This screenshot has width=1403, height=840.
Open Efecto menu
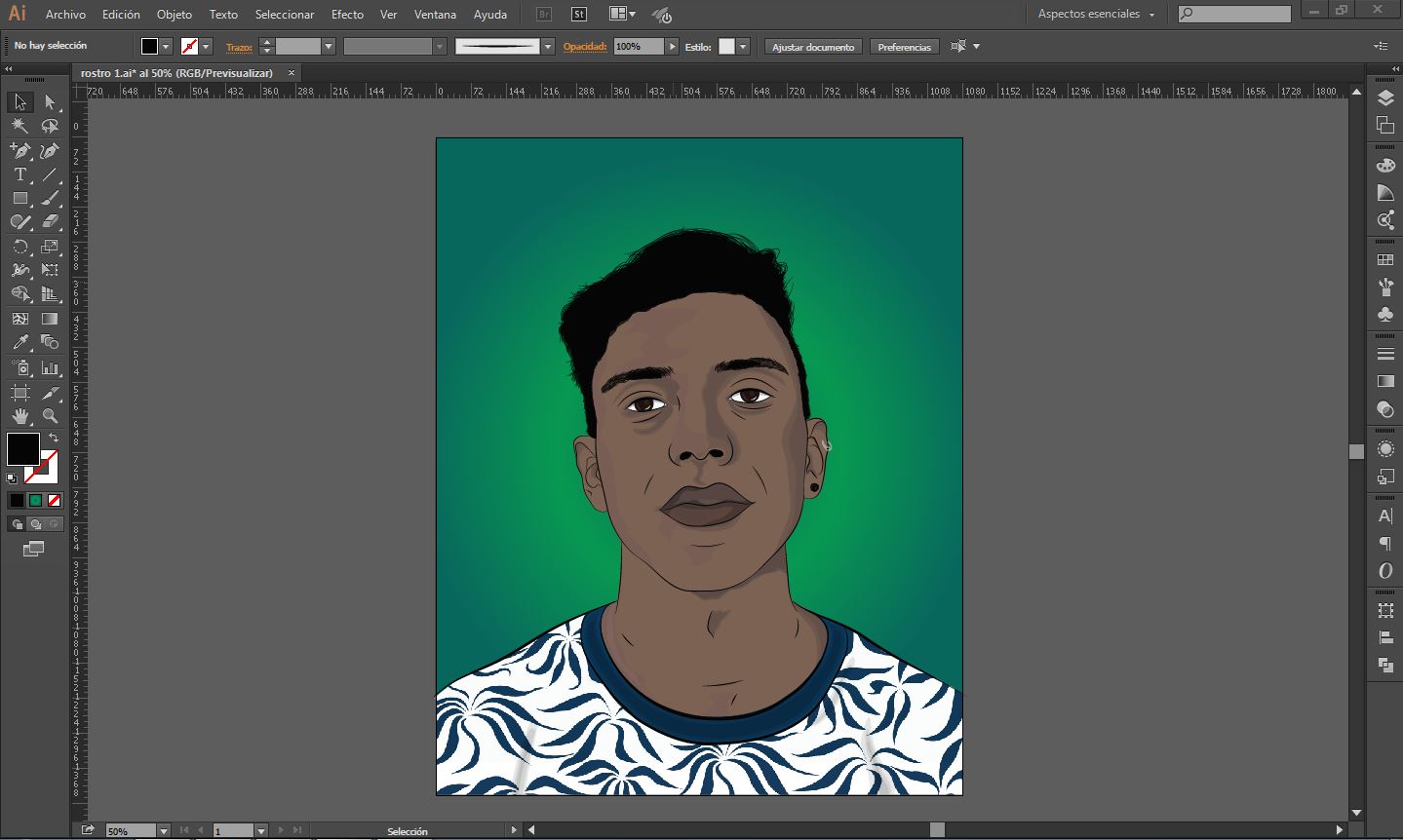pos(347,15)
